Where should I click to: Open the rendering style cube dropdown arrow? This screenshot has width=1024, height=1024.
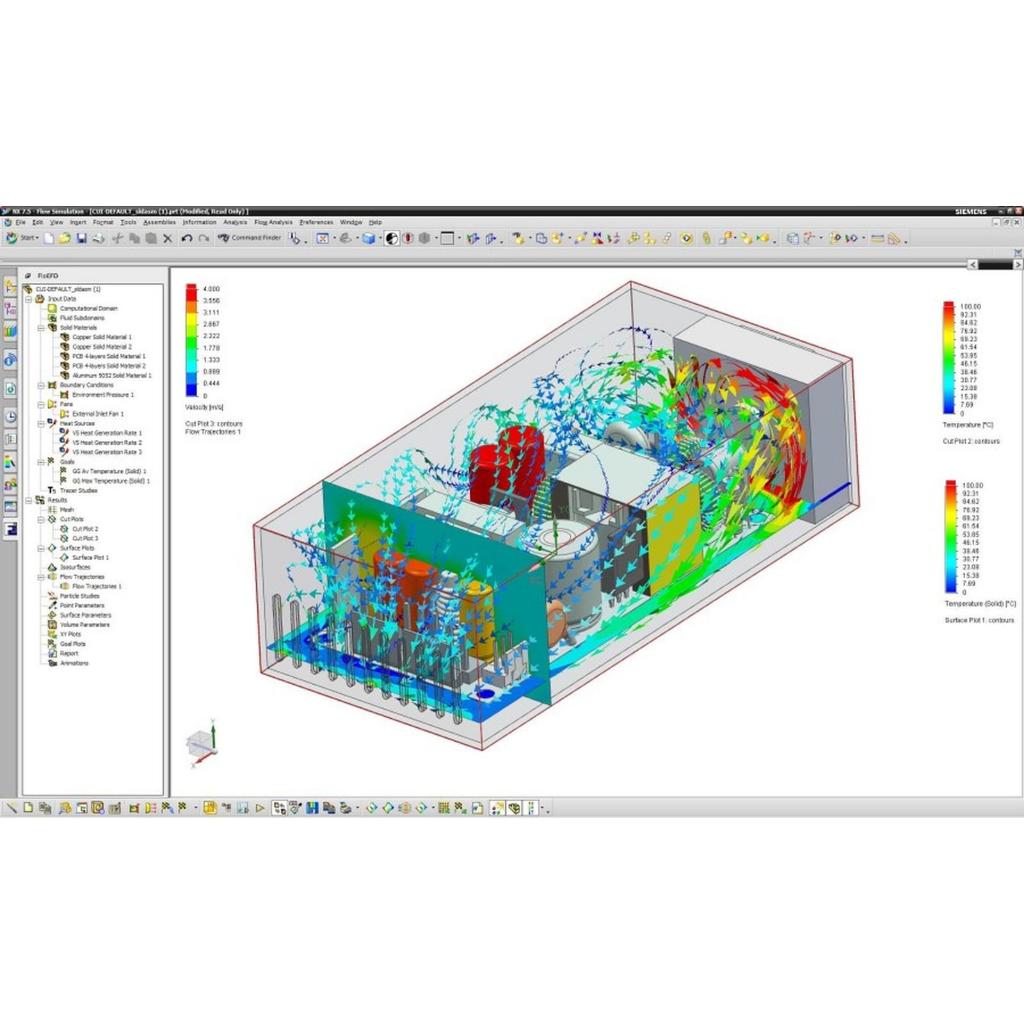[x=379, y=239]
